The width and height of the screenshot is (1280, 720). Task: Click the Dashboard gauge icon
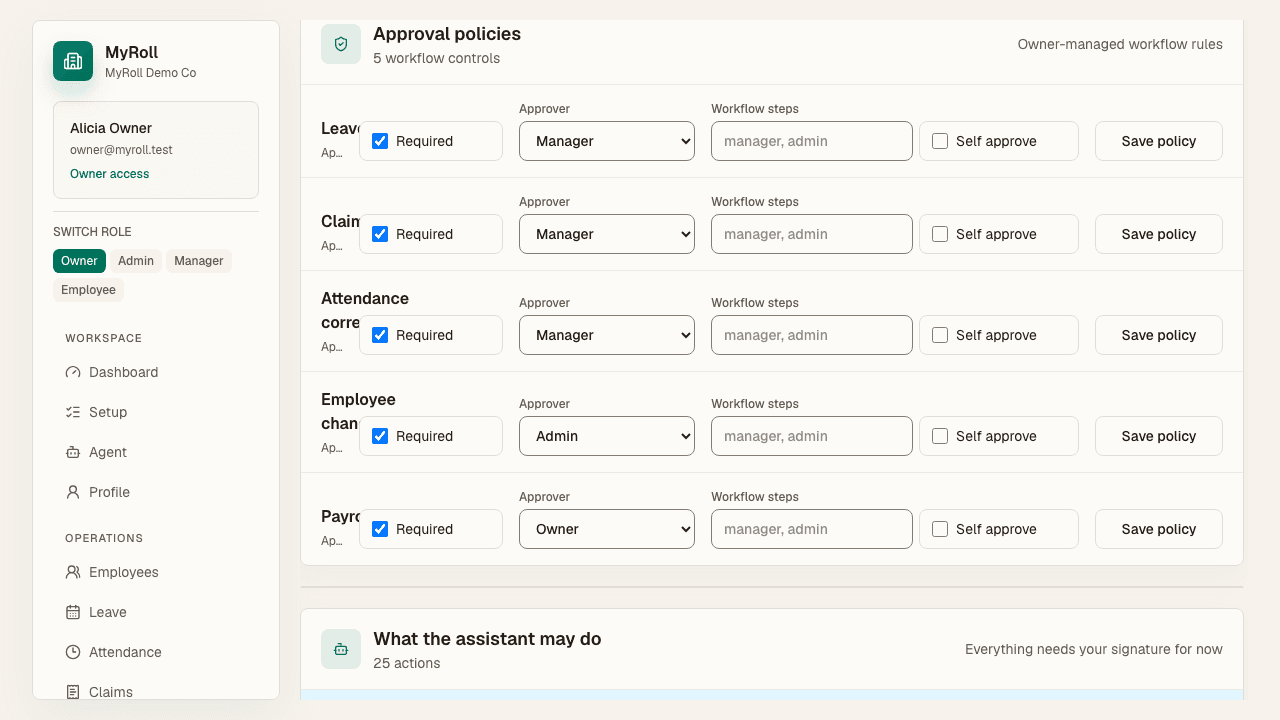tap(73, 372)
